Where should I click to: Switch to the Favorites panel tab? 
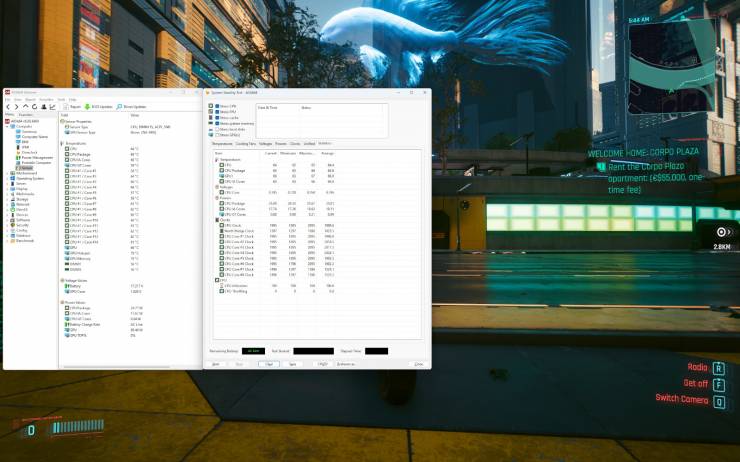tap(25, 115)
